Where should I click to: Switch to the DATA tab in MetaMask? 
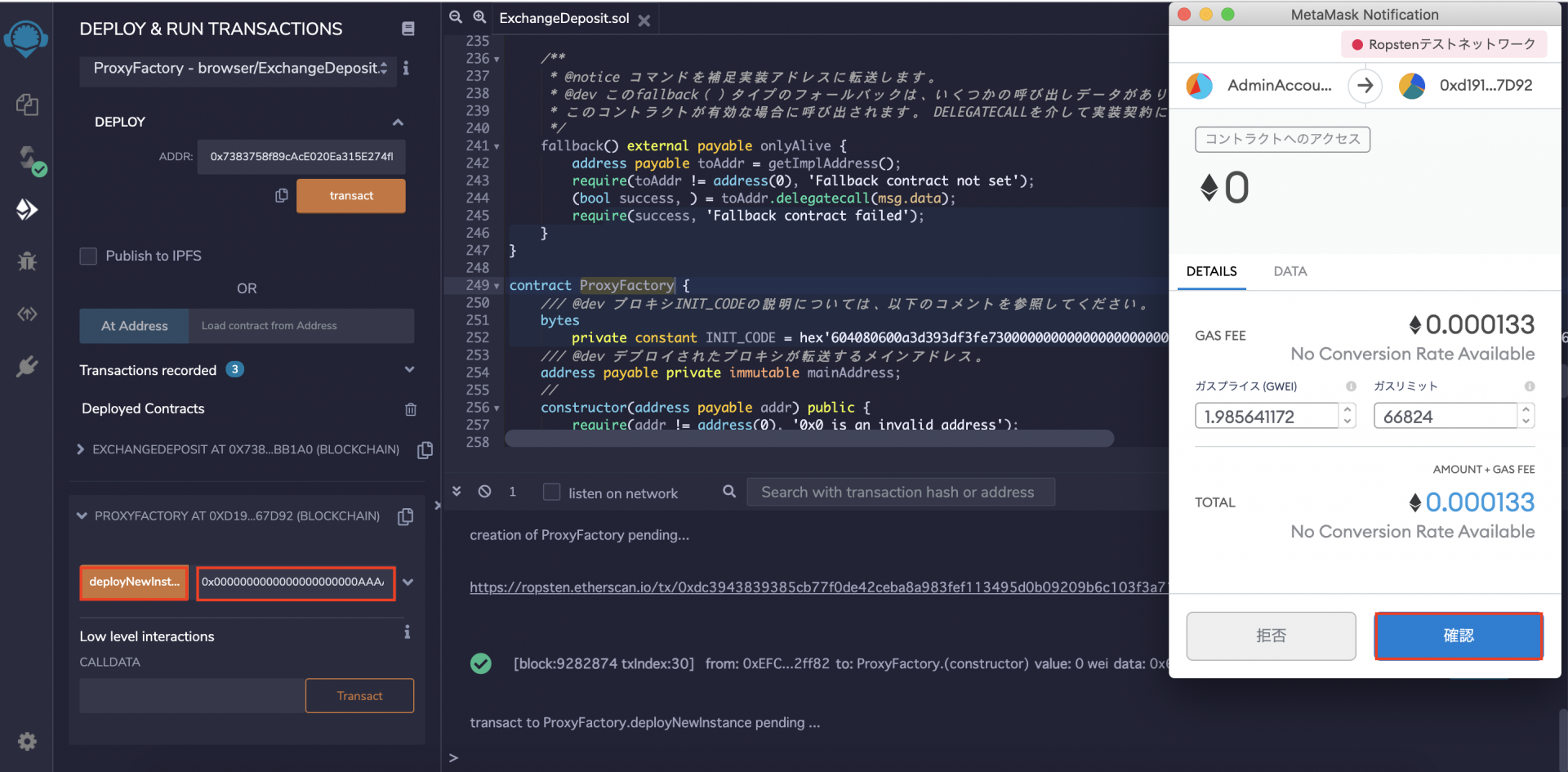tap(1290, 271)
